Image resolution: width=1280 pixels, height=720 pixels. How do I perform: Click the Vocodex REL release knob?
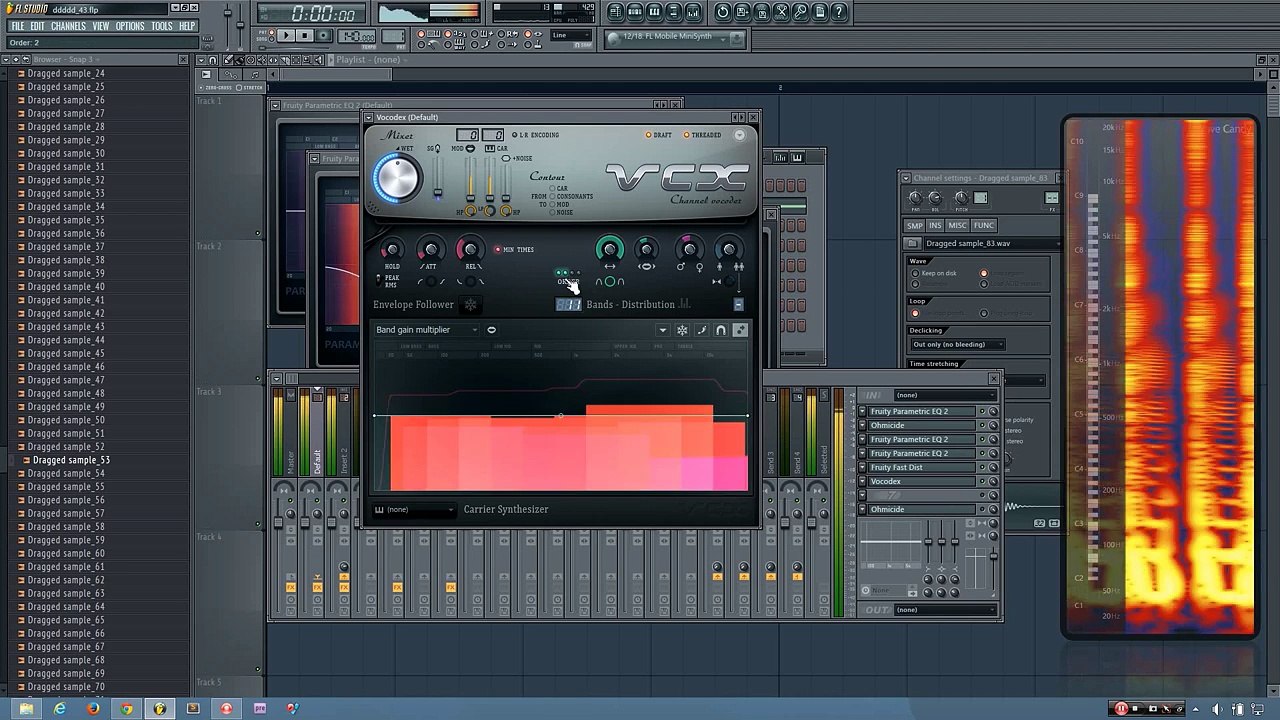469,250
